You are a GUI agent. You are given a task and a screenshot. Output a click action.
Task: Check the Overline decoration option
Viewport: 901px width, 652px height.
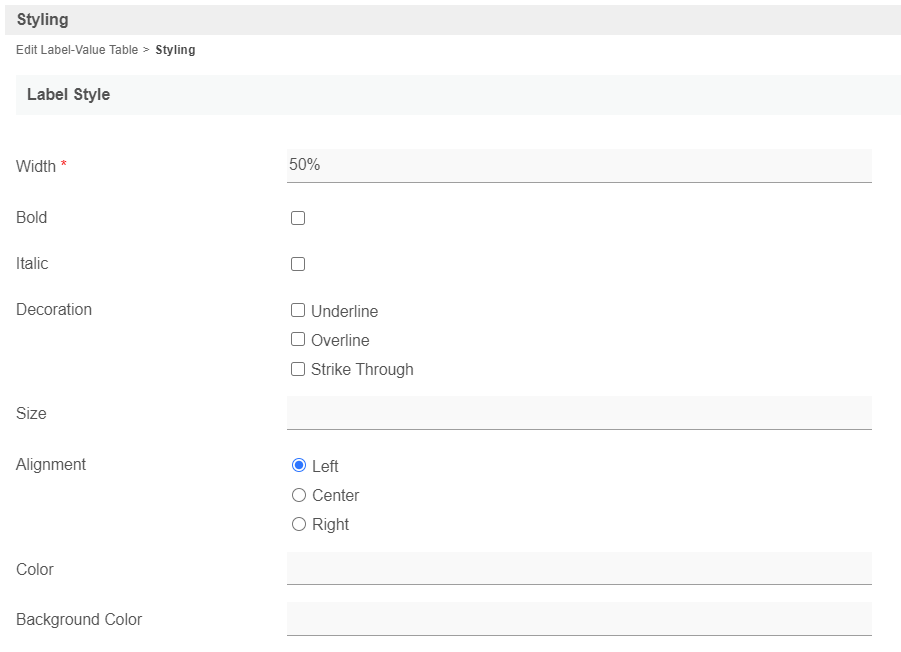point(298,340)
